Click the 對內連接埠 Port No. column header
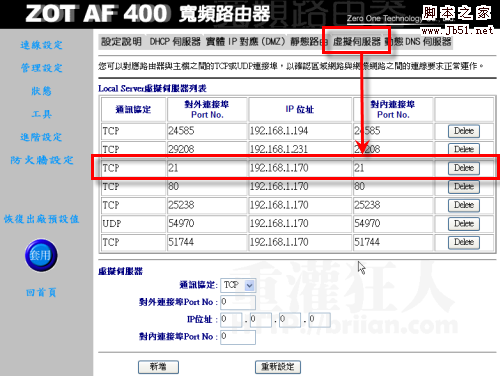This screenshot has width=500, height=376. coord(393,109)
